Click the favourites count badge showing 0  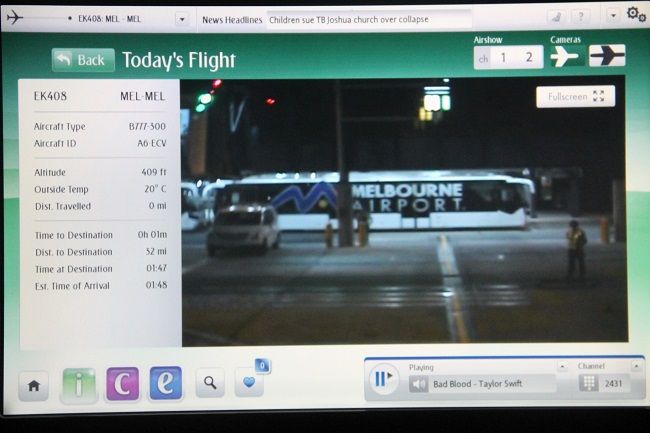tap(262, 366)
